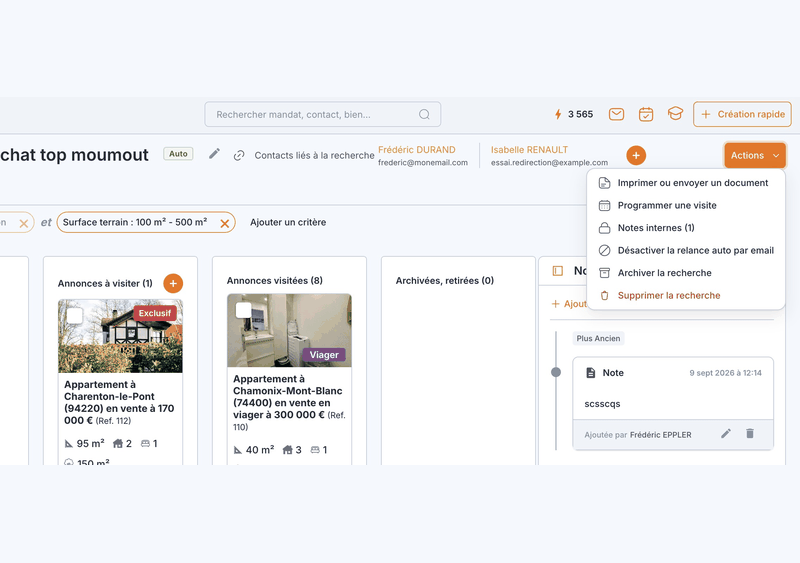This screenshot has height=563, width=800.
Task: Collapse the Actions dropdown
Action: point(755,155)
